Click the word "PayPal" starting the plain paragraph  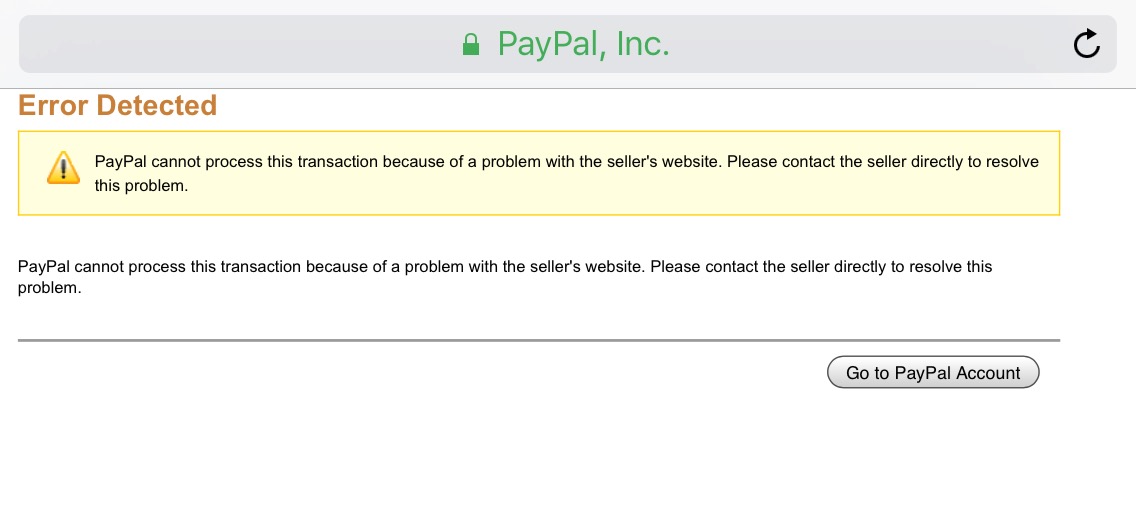click(44, 267)
